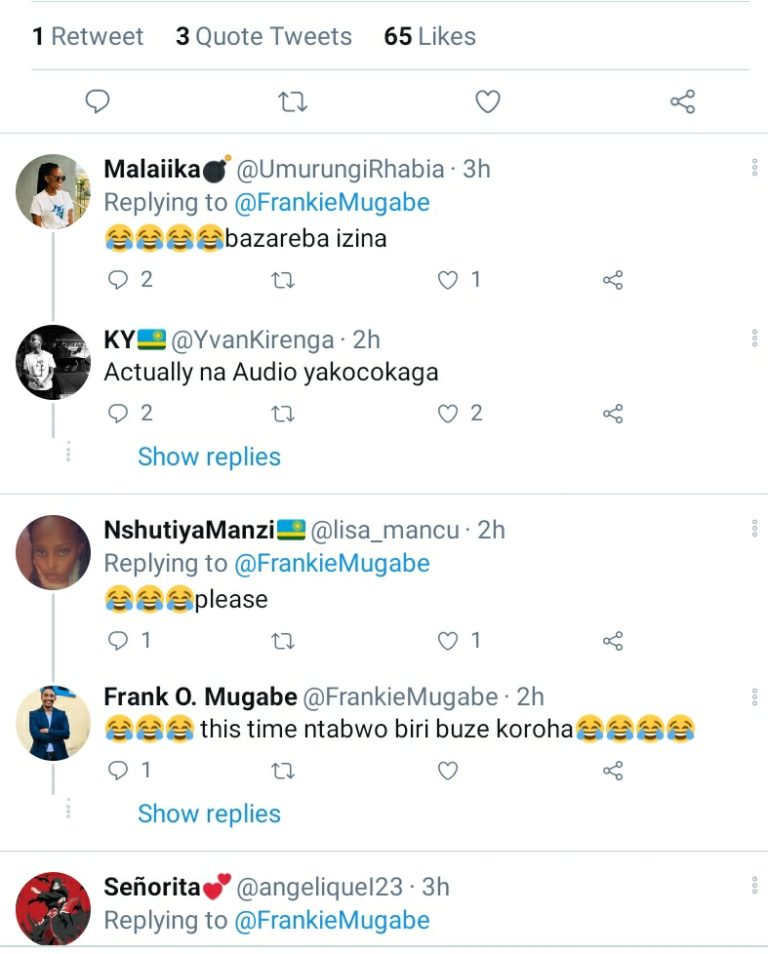Screen dimensions: 768x954
Task: View the 3 Quote Tweets list
Action: pos(264,37)
